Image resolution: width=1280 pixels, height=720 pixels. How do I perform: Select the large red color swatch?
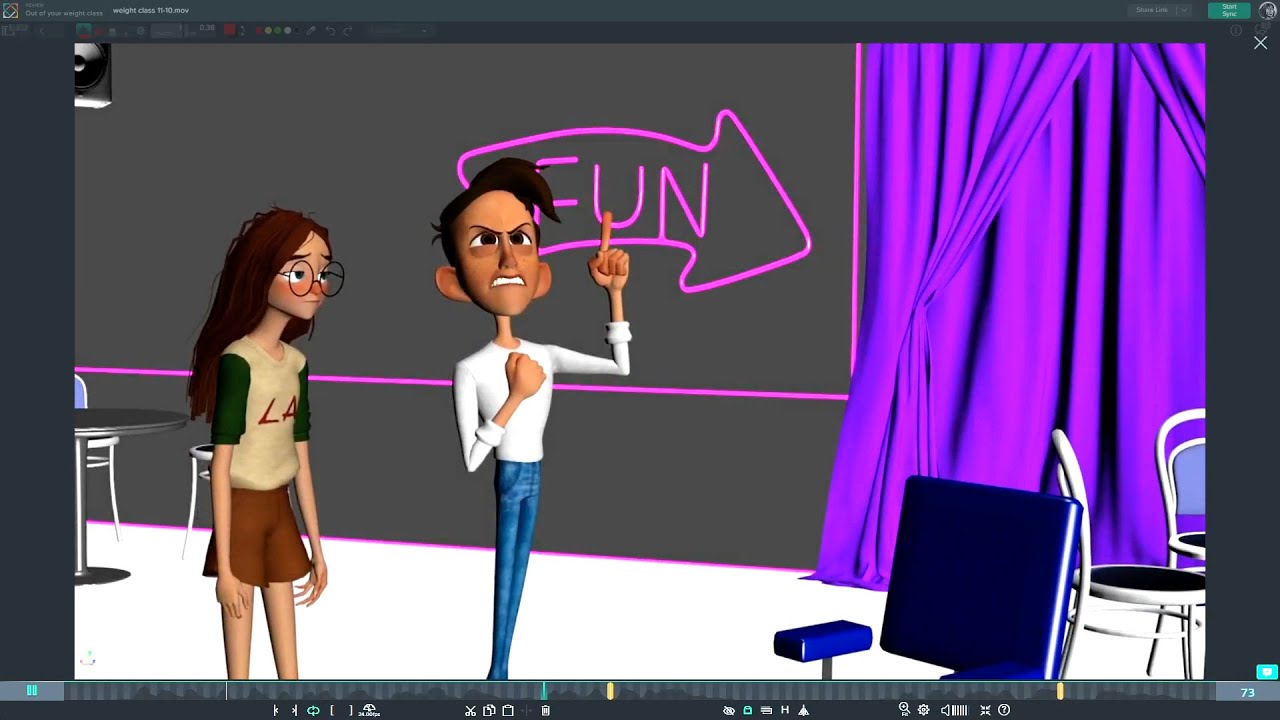[230, 30]
